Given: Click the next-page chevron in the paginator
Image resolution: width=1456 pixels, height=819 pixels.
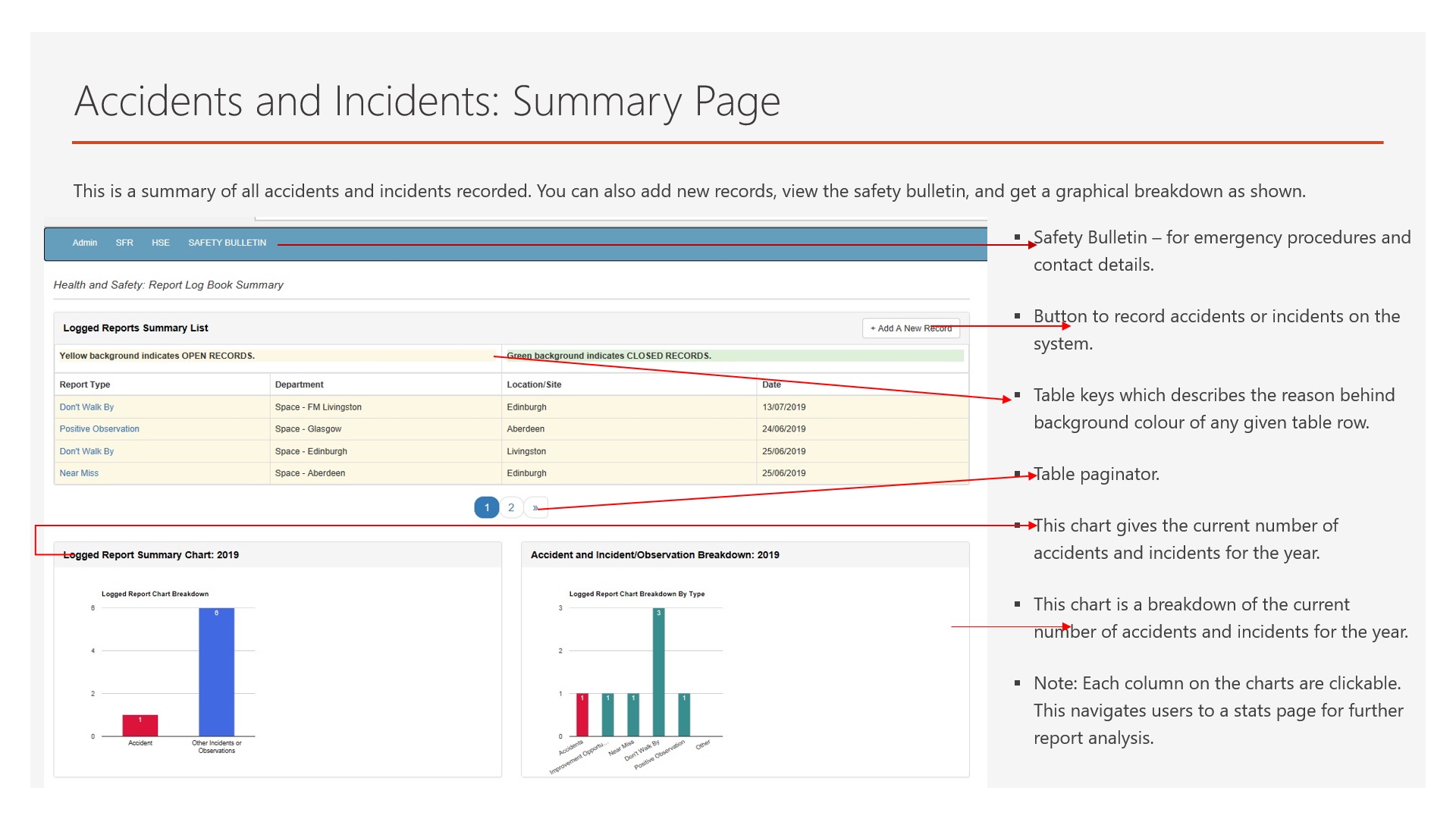Looking at the screenshot, I should pyautogui.click(x=537, y=507).
